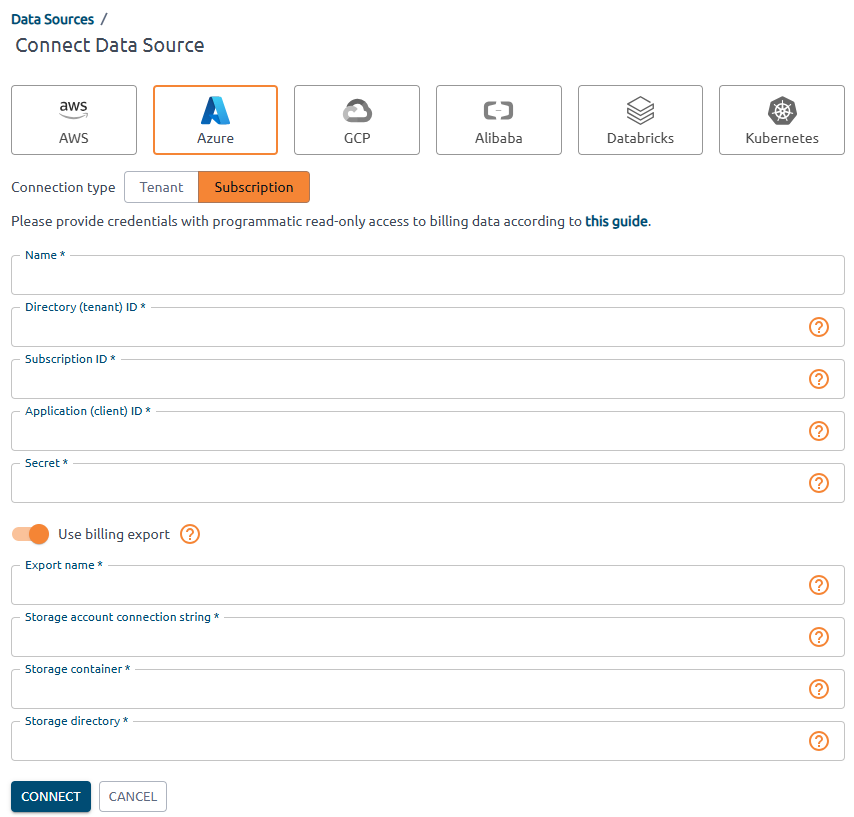Show help for Storage directory

point(819,741)
